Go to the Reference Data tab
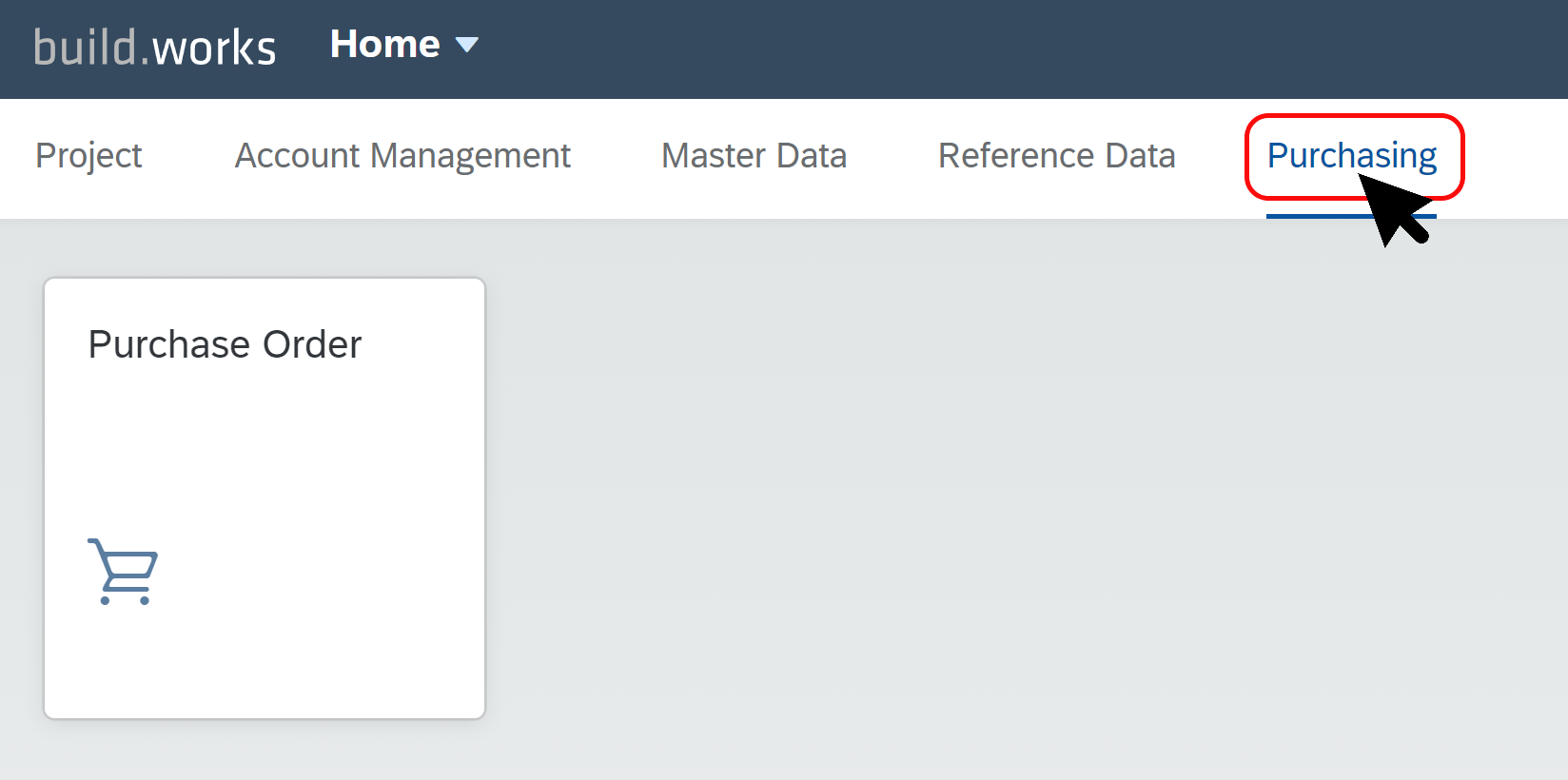 coord(1057,156)
